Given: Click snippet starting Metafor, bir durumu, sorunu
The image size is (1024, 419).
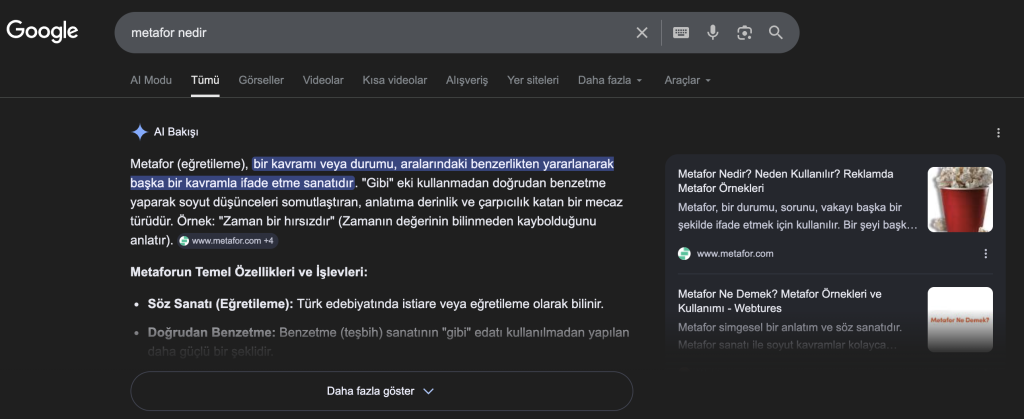Looking at the screenshot, I should point(797,217).
